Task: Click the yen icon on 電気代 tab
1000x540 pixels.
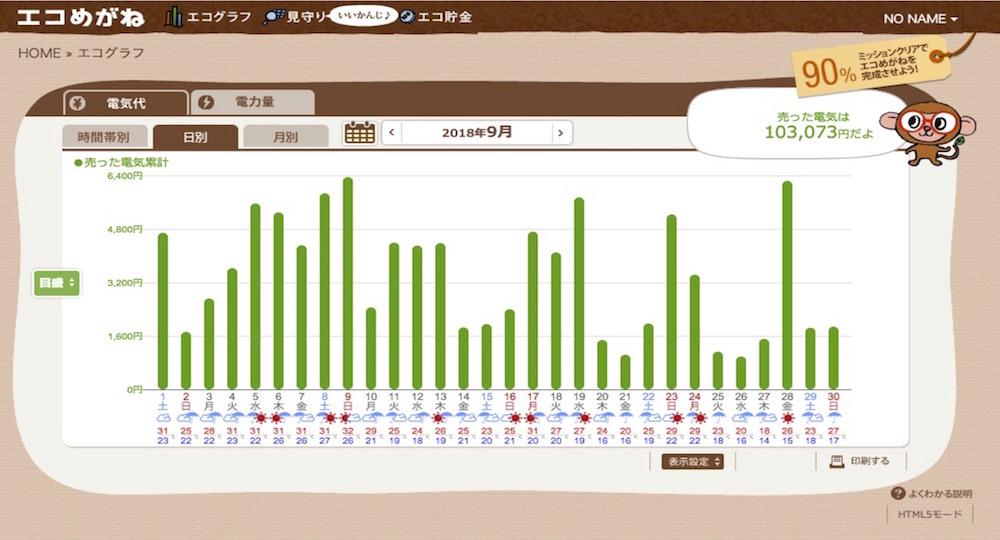Action: pyautogui.click(x=77, y=103)
